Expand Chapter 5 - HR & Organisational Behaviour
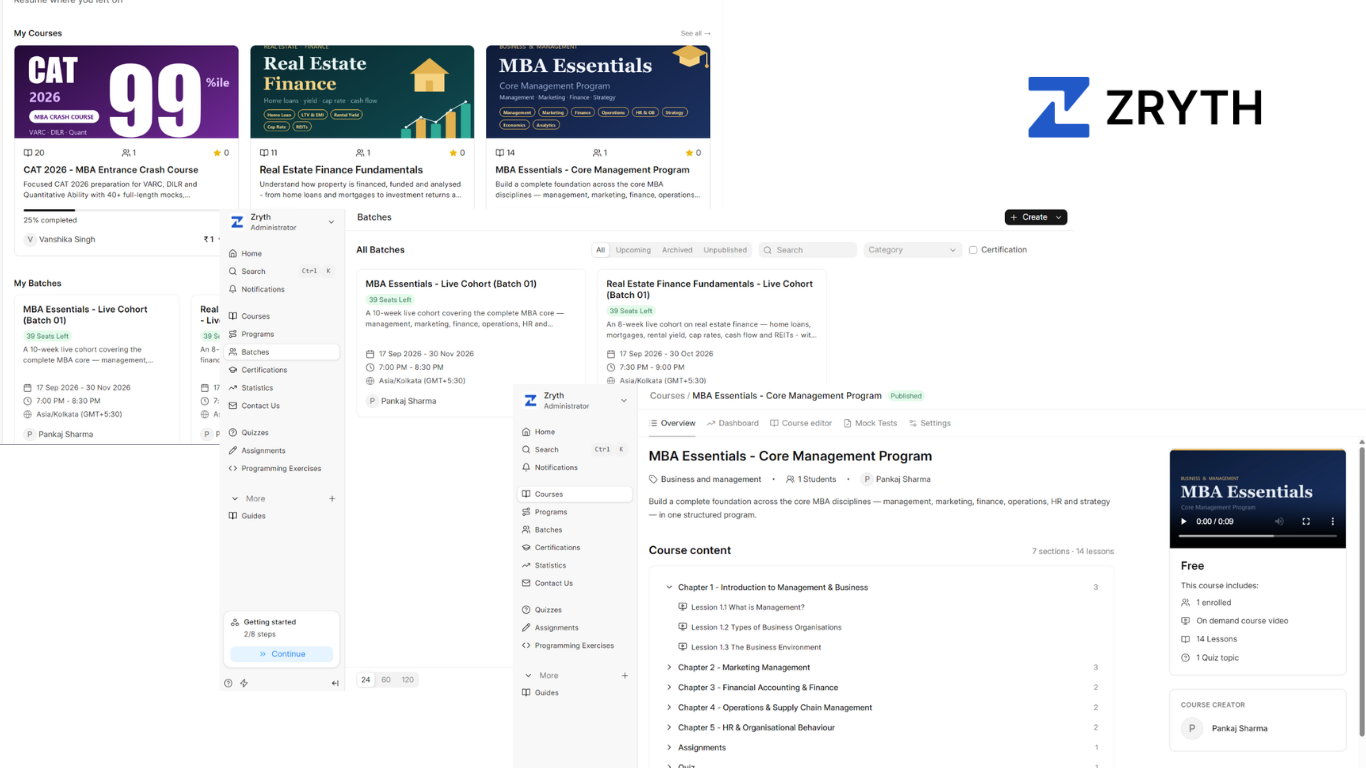 pos(669,728)
